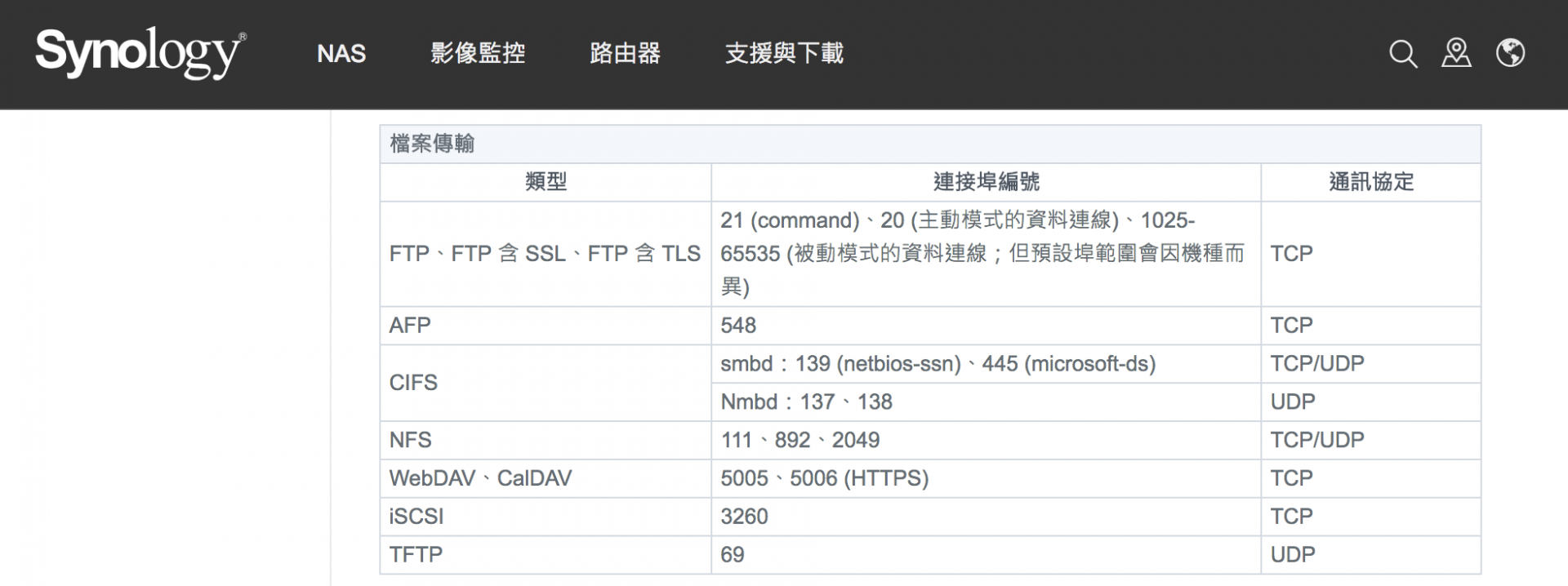The height and width of the screenshot is (586, 1568).
Task: Click FTP、FTP 含 SSL type cell
Action: click(x=545, y=254)
